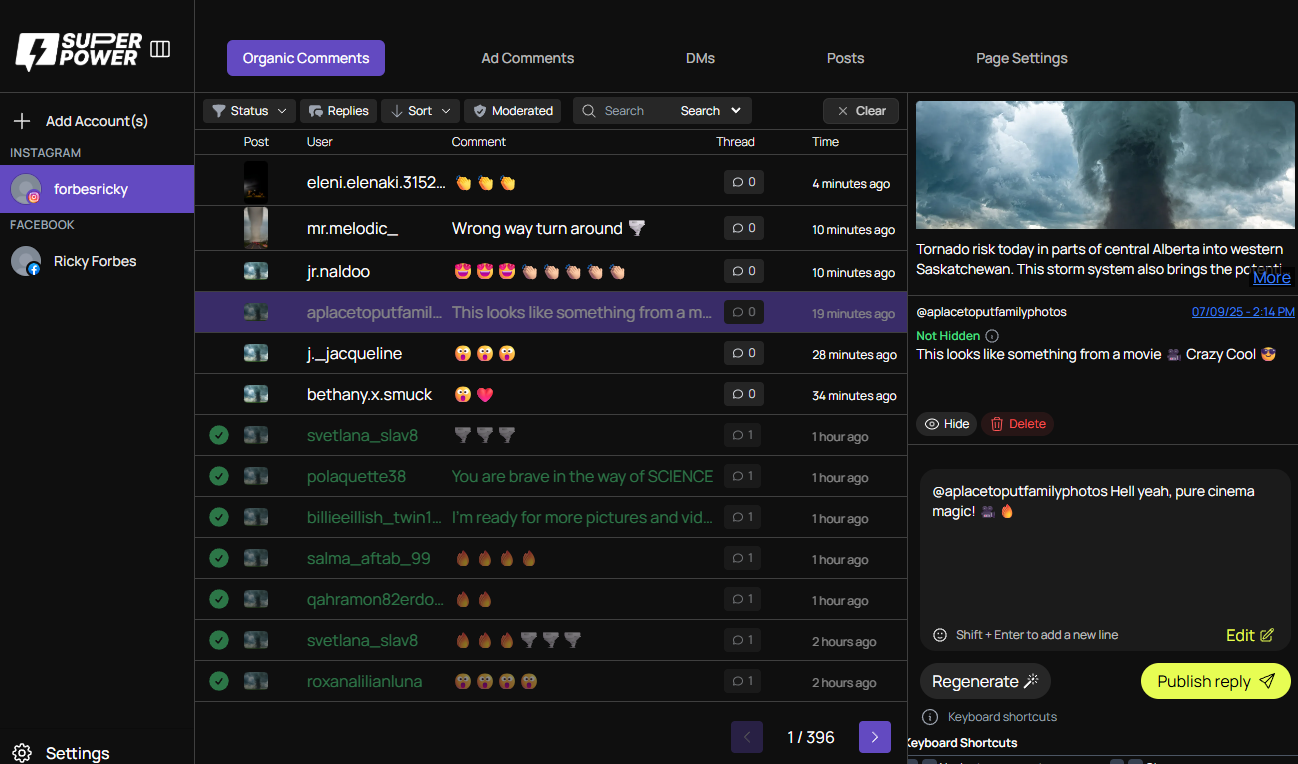
Task: Click 'You are brave in the way of SCIENCE'
Action: tap(582, 476)
